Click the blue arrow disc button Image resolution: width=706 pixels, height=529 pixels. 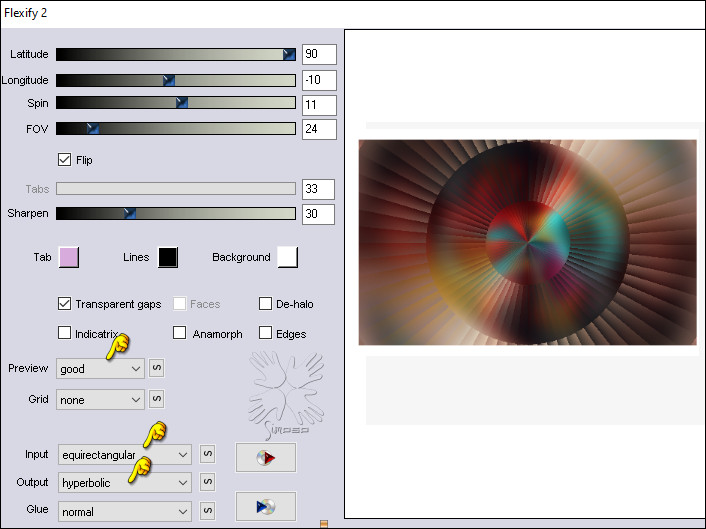point(265,507)
